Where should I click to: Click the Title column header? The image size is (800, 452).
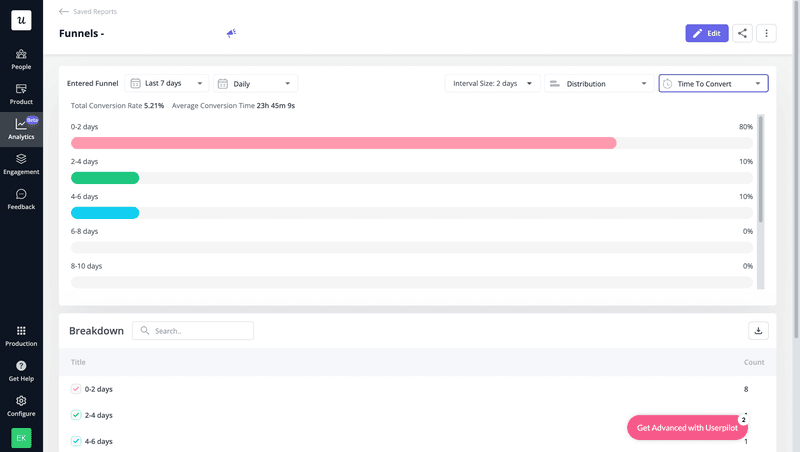78,362
